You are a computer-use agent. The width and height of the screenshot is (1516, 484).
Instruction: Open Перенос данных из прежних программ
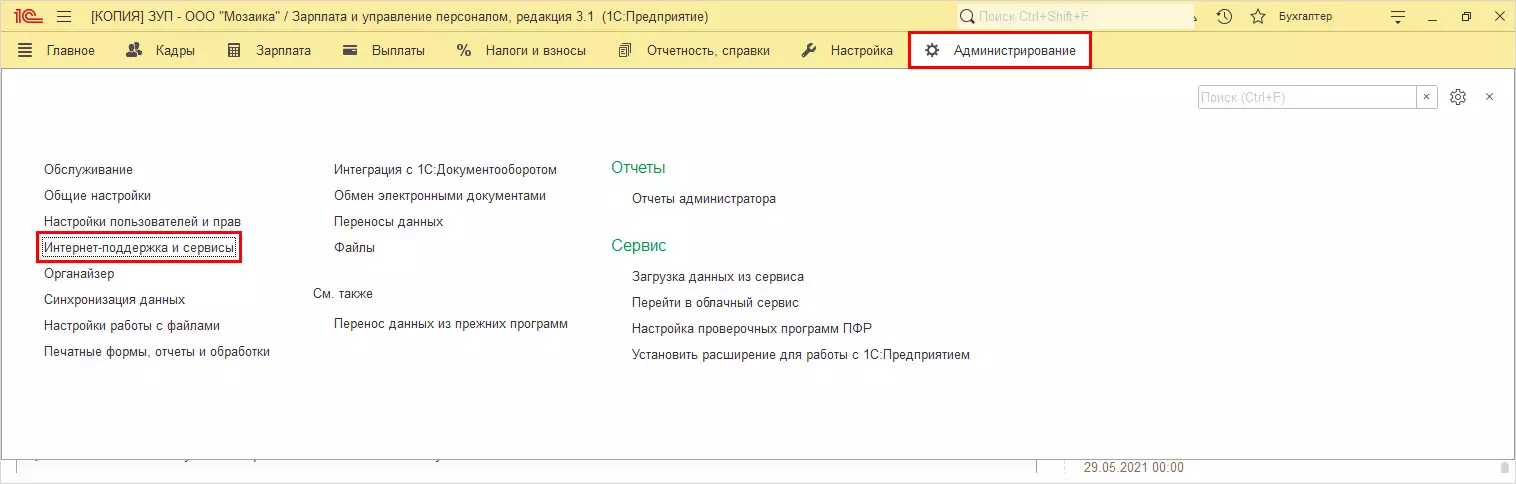tap(451, 324)
